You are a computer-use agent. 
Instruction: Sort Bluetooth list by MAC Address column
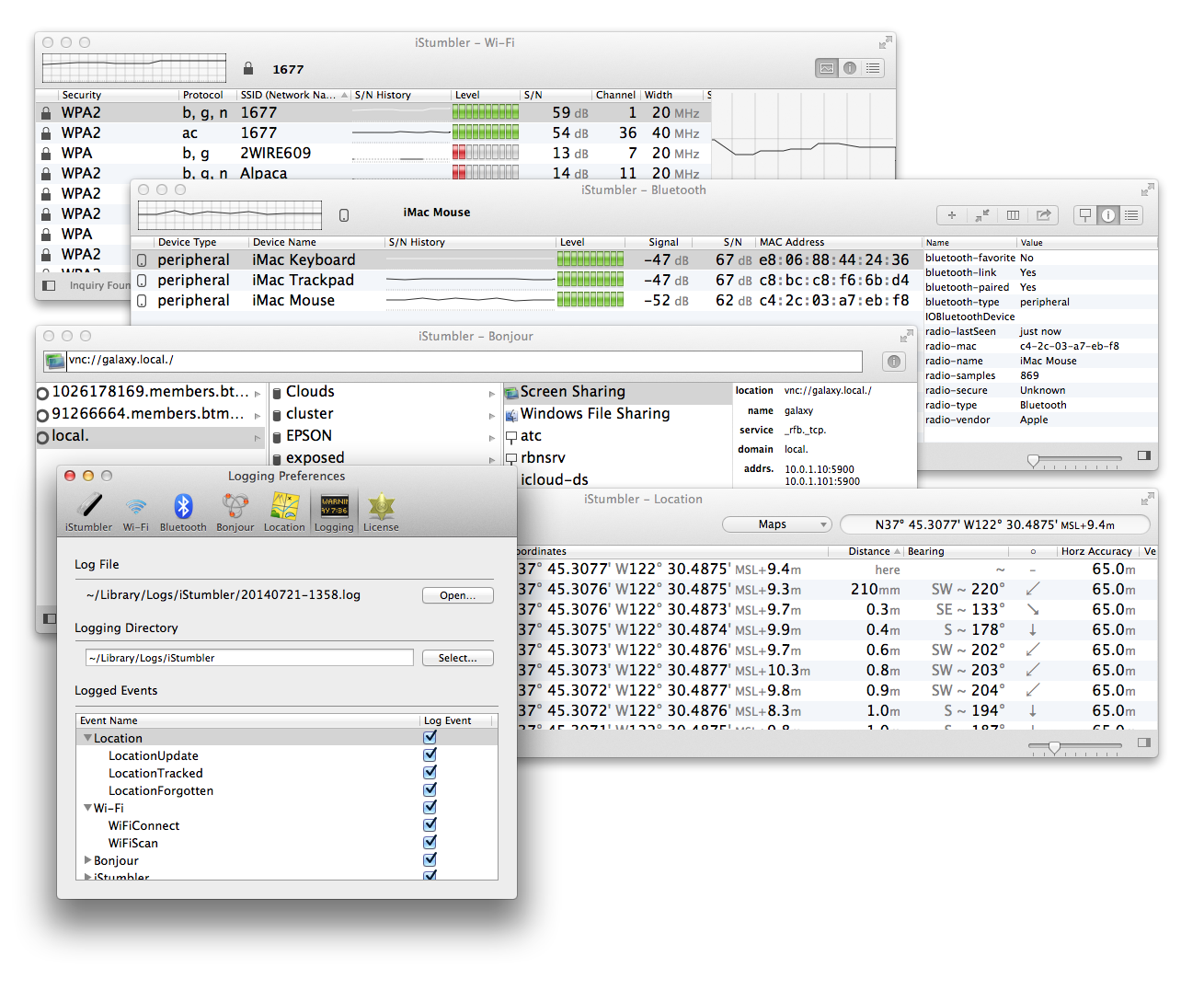point(839,242)
